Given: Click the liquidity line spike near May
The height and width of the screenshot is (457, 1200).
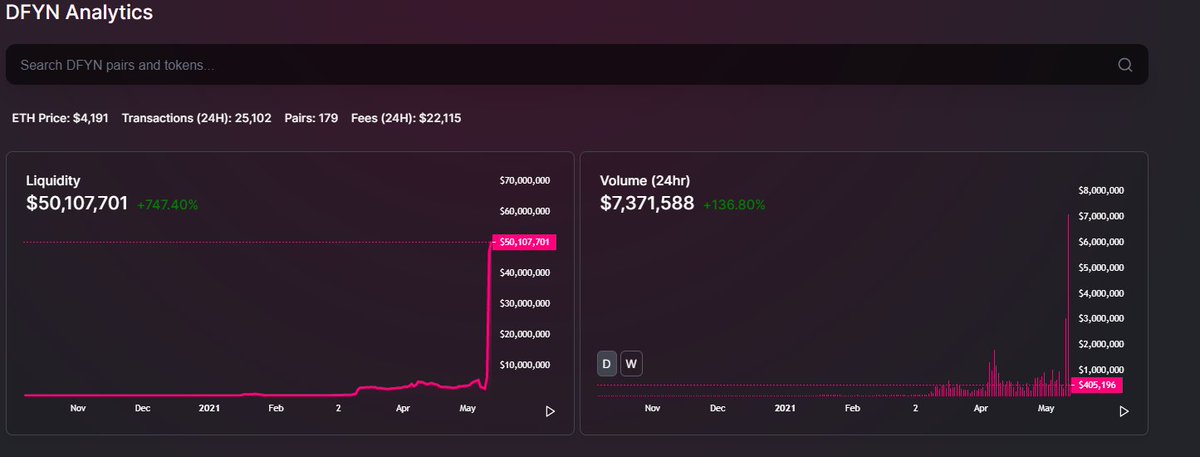Looking at the screenshot, I should click(488, 315).
